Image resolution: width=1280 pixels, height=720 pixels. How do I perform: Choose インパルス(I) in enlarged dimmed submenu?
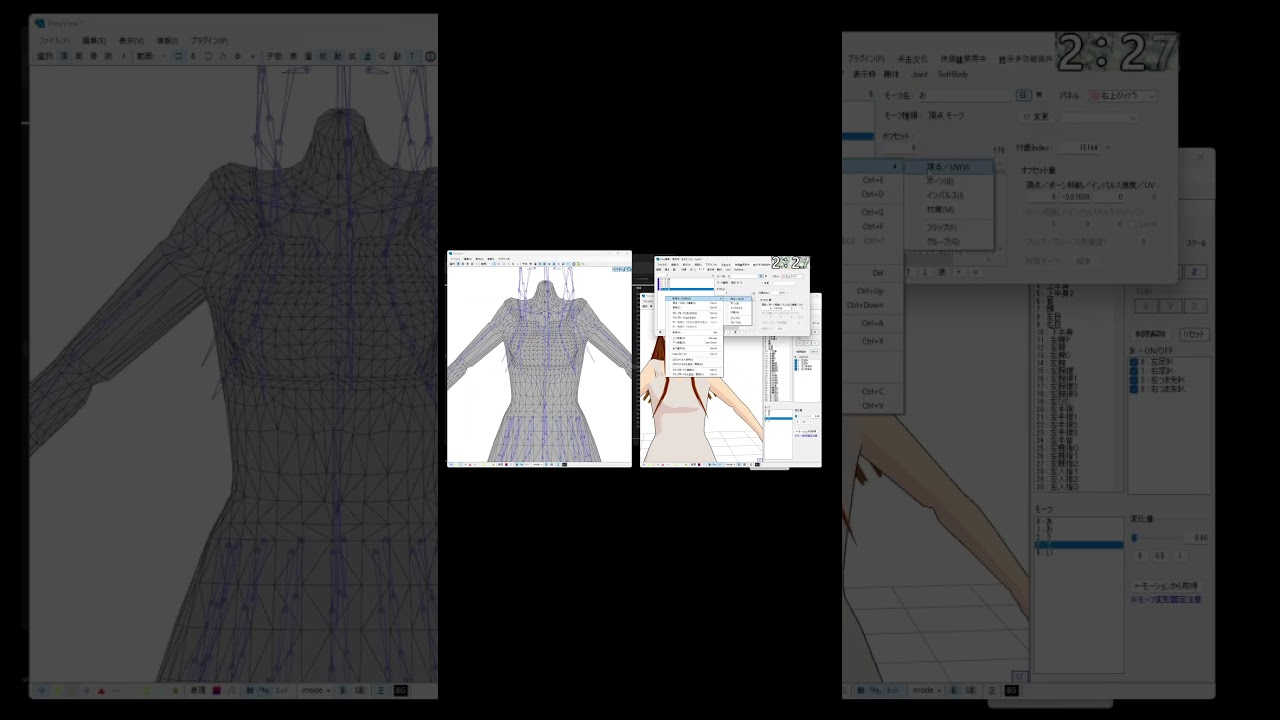[945, 196]
